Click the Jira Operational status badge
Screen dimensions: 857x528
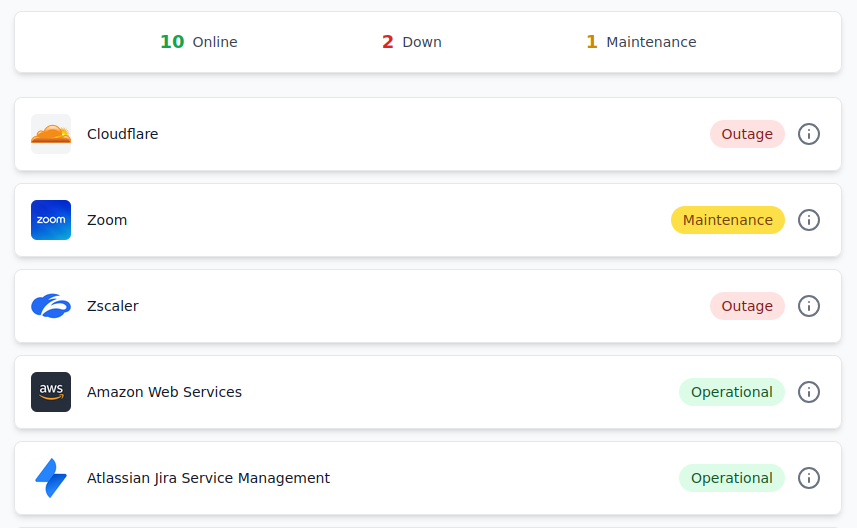coord(731,478)
